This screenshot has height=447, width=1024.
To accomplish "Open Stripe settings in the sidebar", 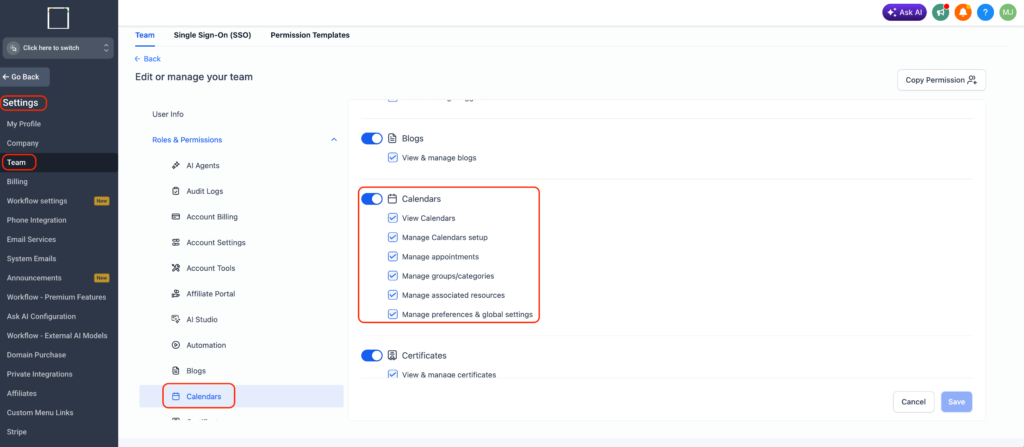I will click(16, 432).
